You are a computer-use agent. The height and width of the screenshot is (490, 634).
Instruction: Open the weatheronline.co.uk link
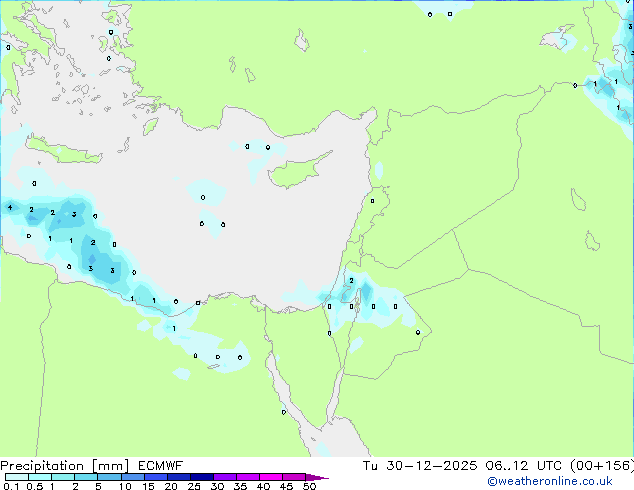point(550,481)
